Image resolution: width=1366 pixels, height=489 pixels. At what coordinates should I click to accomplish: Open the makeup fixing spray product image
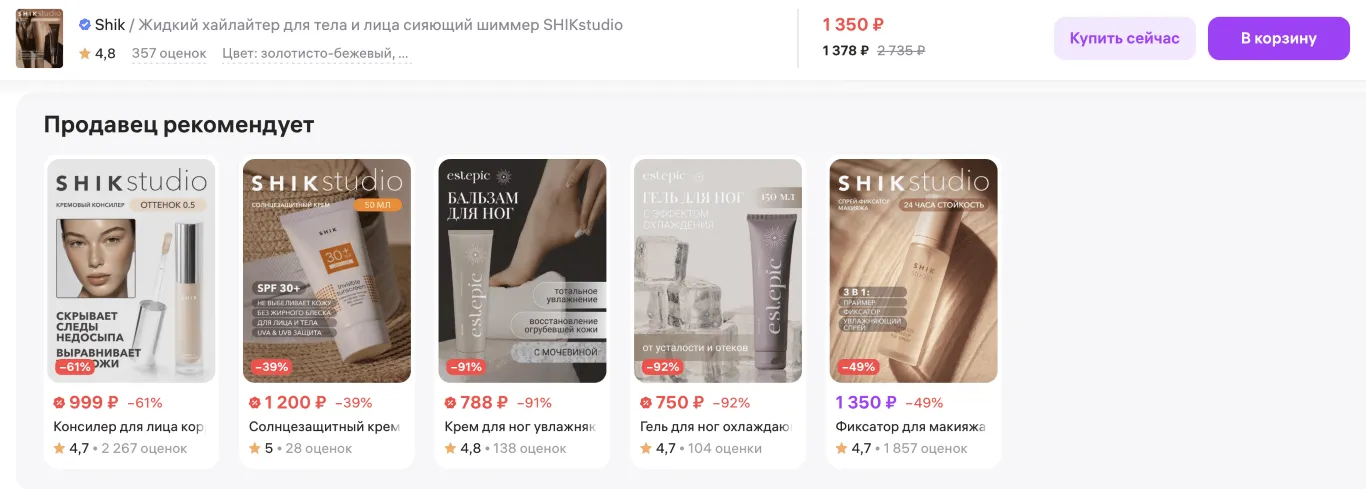(x=914, y=271)
